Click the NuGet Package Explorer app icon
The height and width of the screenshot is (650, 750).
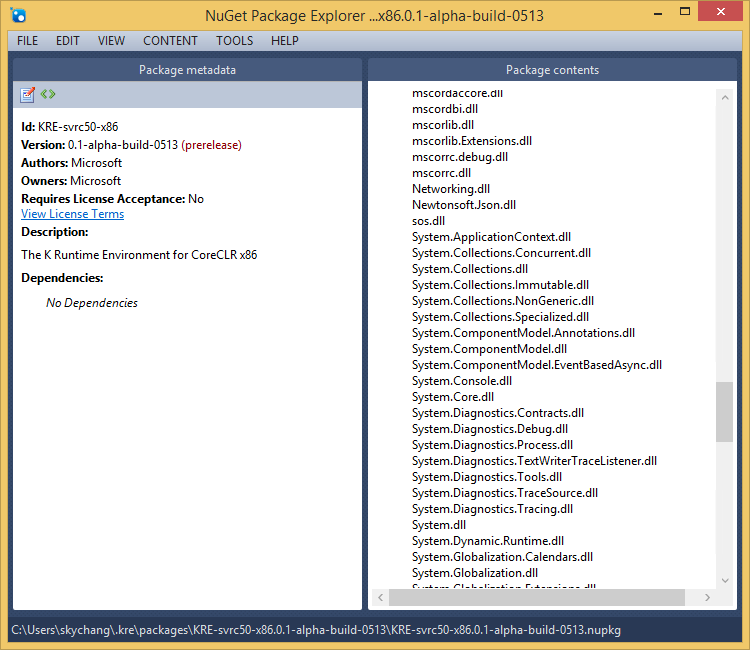click(18, 15)
